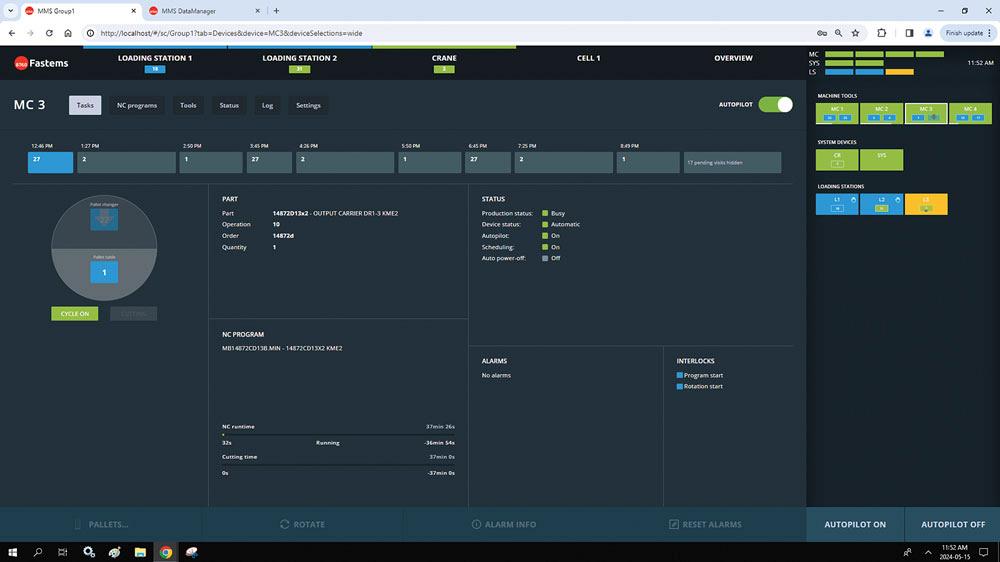This screenshot has height=562, width=1000.
Task: Switch to the NC programs tab
Action: click(137, 105)
